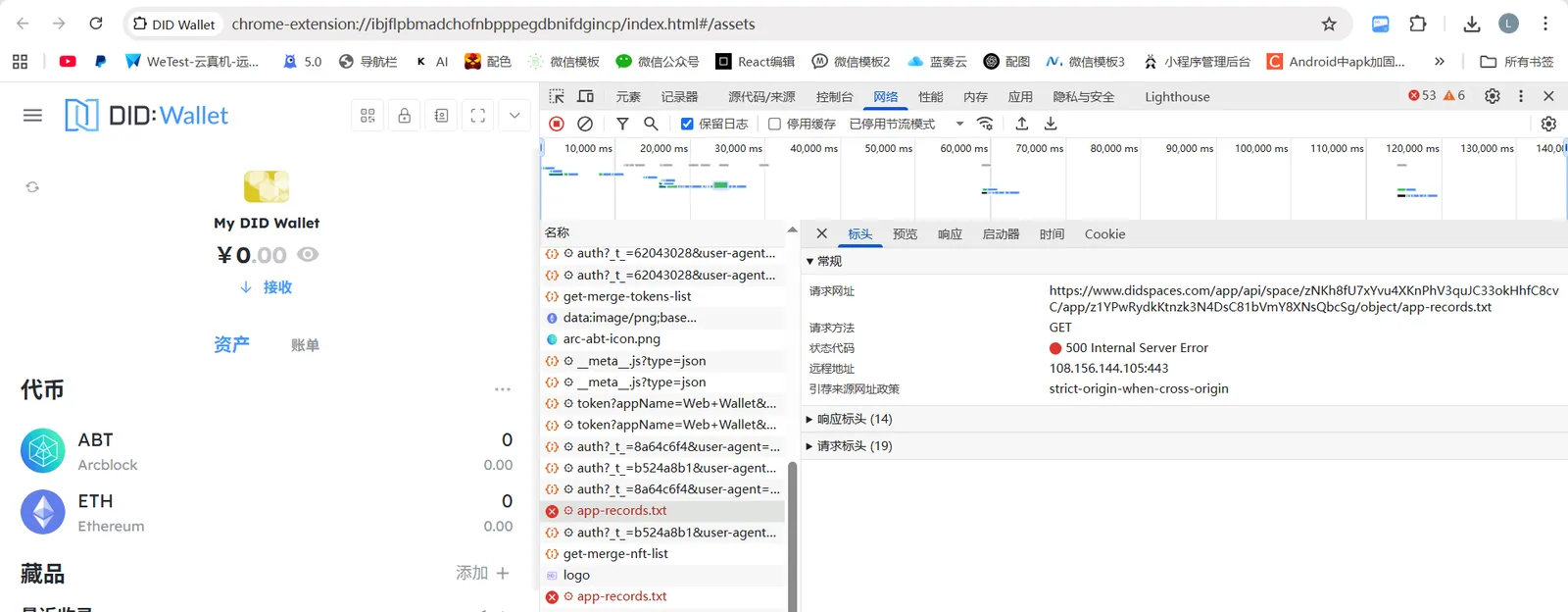Viewport: 1568px width, 612px height.
Task: Switch to the 资产 tab
Action: [x=231, y=344]
